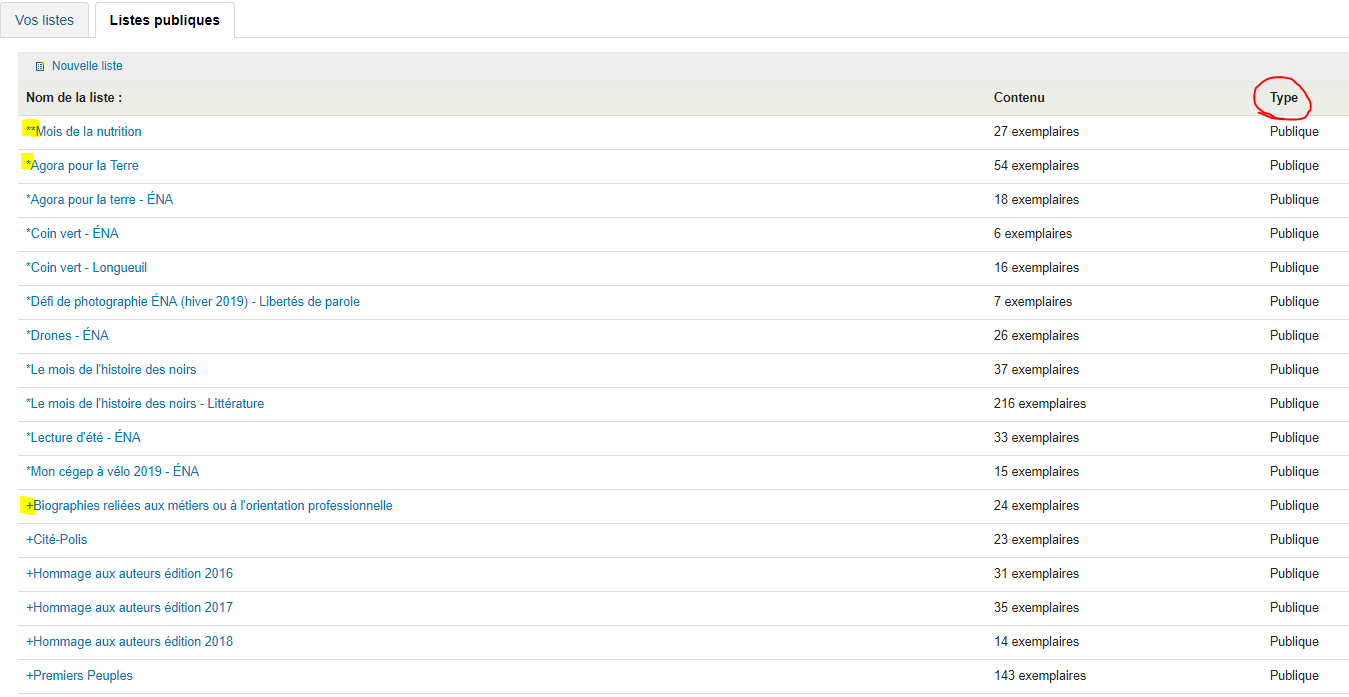Open Le mois de l'histoire des noirs - Littérature

click(145, 404)
